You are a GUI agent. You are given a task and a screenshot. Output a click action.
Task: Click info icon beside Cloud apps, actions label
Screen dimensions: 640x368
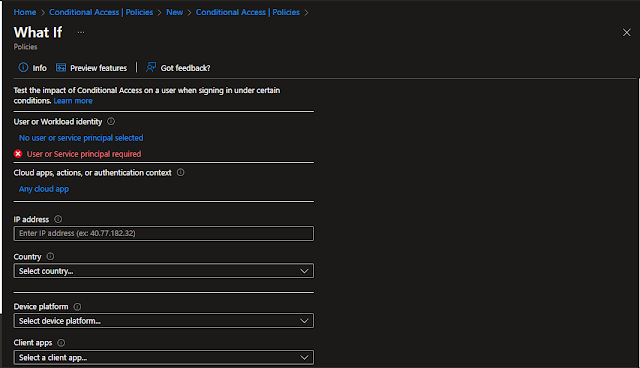pos(180,172)
